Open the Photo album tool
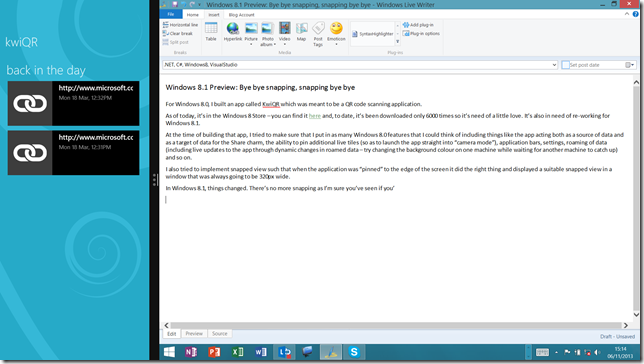 267,34
